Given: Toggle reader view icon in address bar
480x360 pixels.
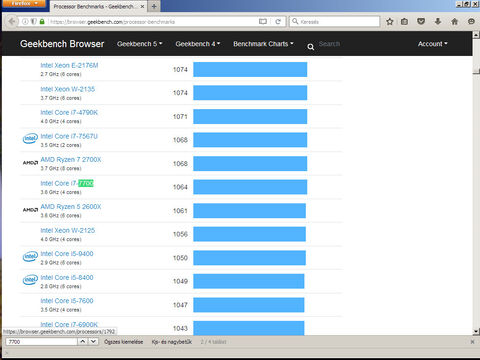Looking at the screenshot, I should tap(263, 22).
